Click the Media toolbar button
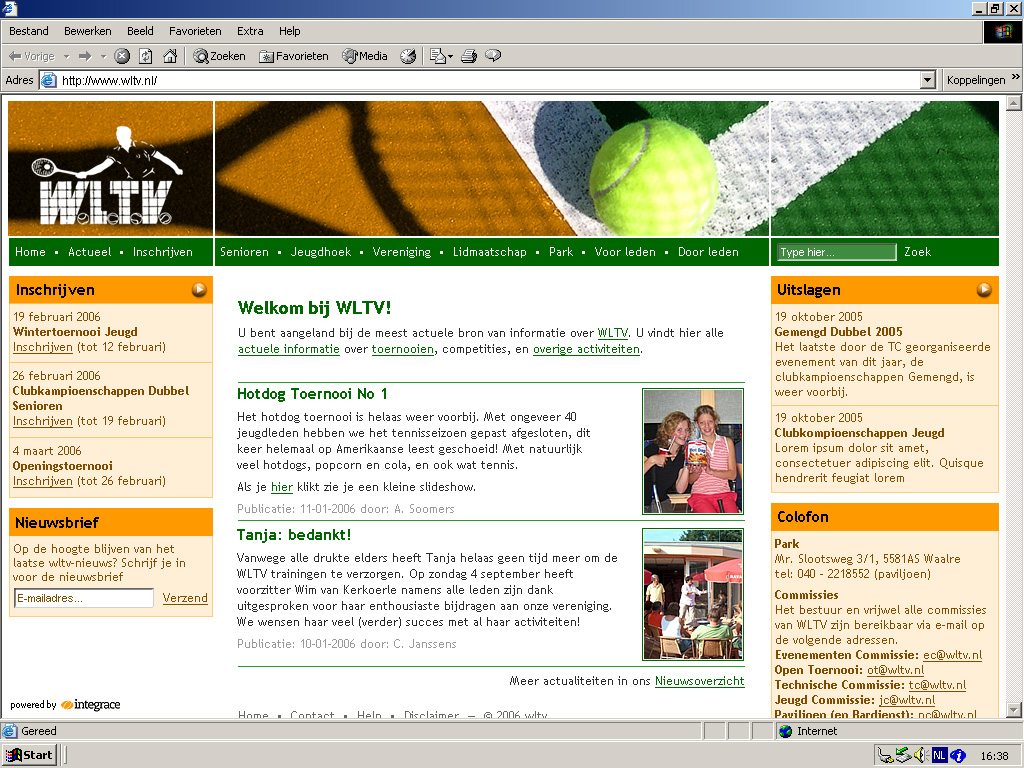Viewport: 1024px width, 768px height. coord(365,56)
